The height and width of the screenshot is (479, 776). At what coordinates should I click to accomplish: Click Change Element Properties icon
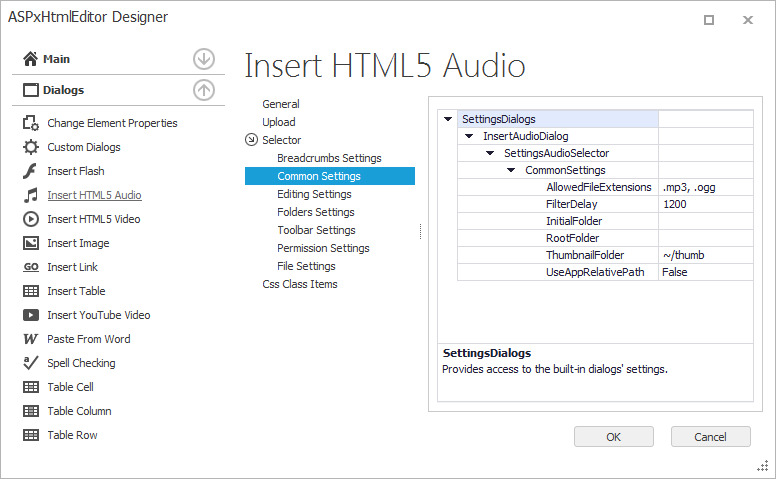point(31,123)
